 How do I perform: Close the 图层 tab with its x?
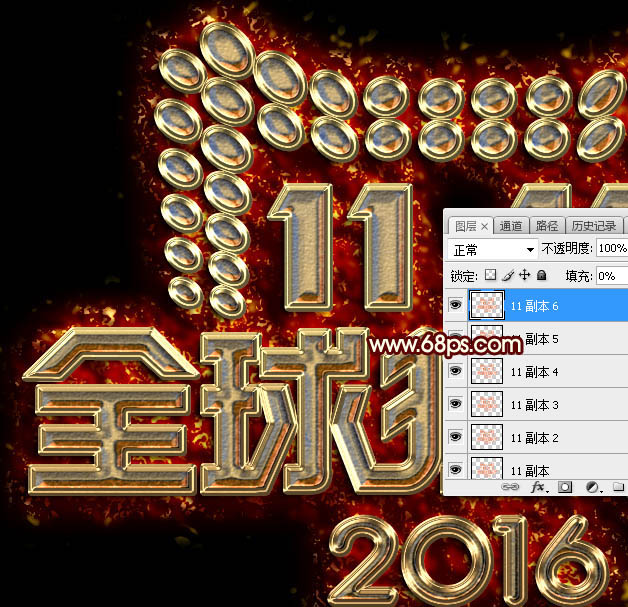484,227
